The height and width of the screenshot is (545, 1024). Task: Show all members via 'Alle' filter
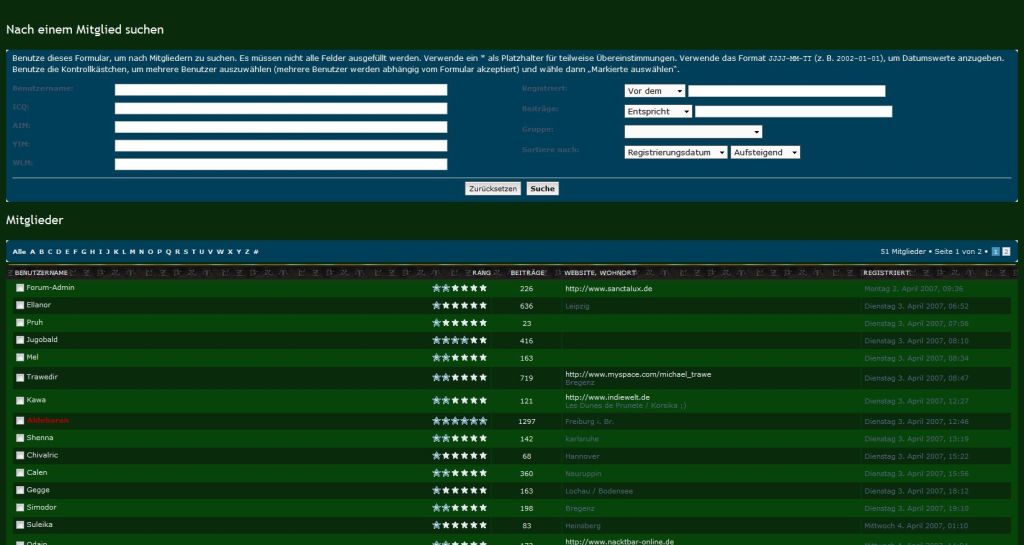[x=19, y=252]
